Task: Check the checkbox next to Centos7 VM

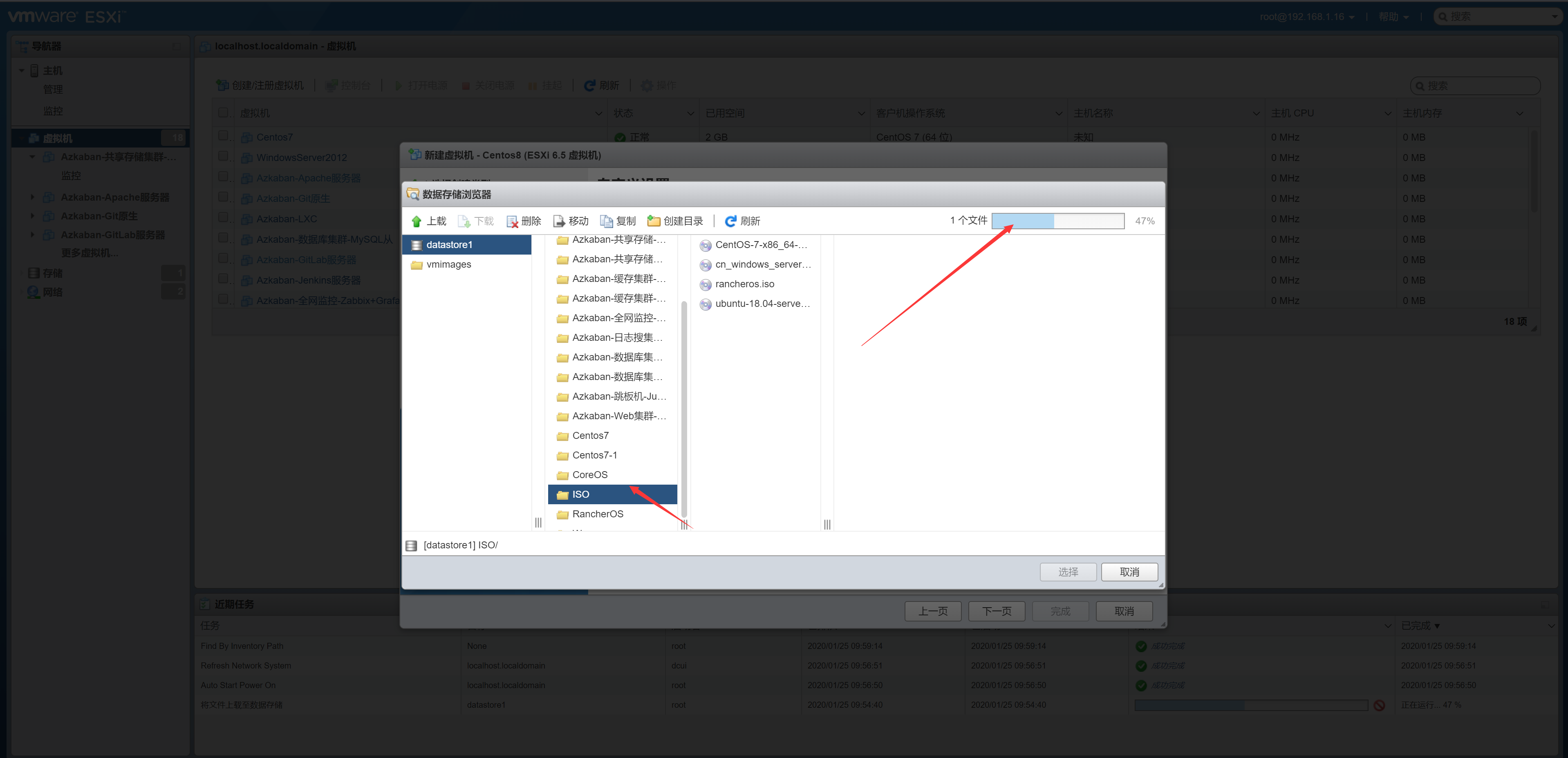Action: (x=224, y=135)
